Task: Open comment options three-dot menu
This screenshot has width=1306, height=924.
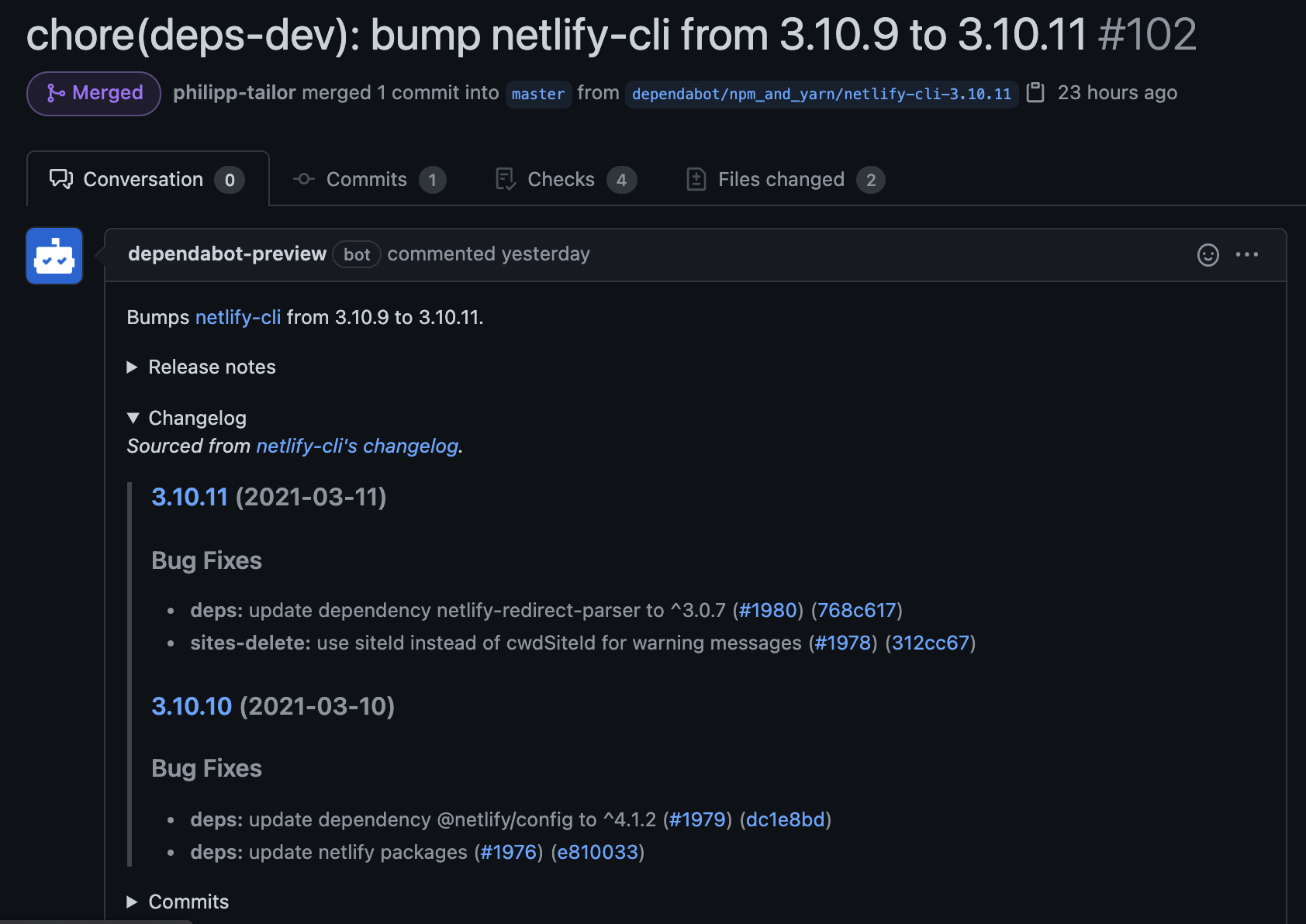Action: [1247, 254]
